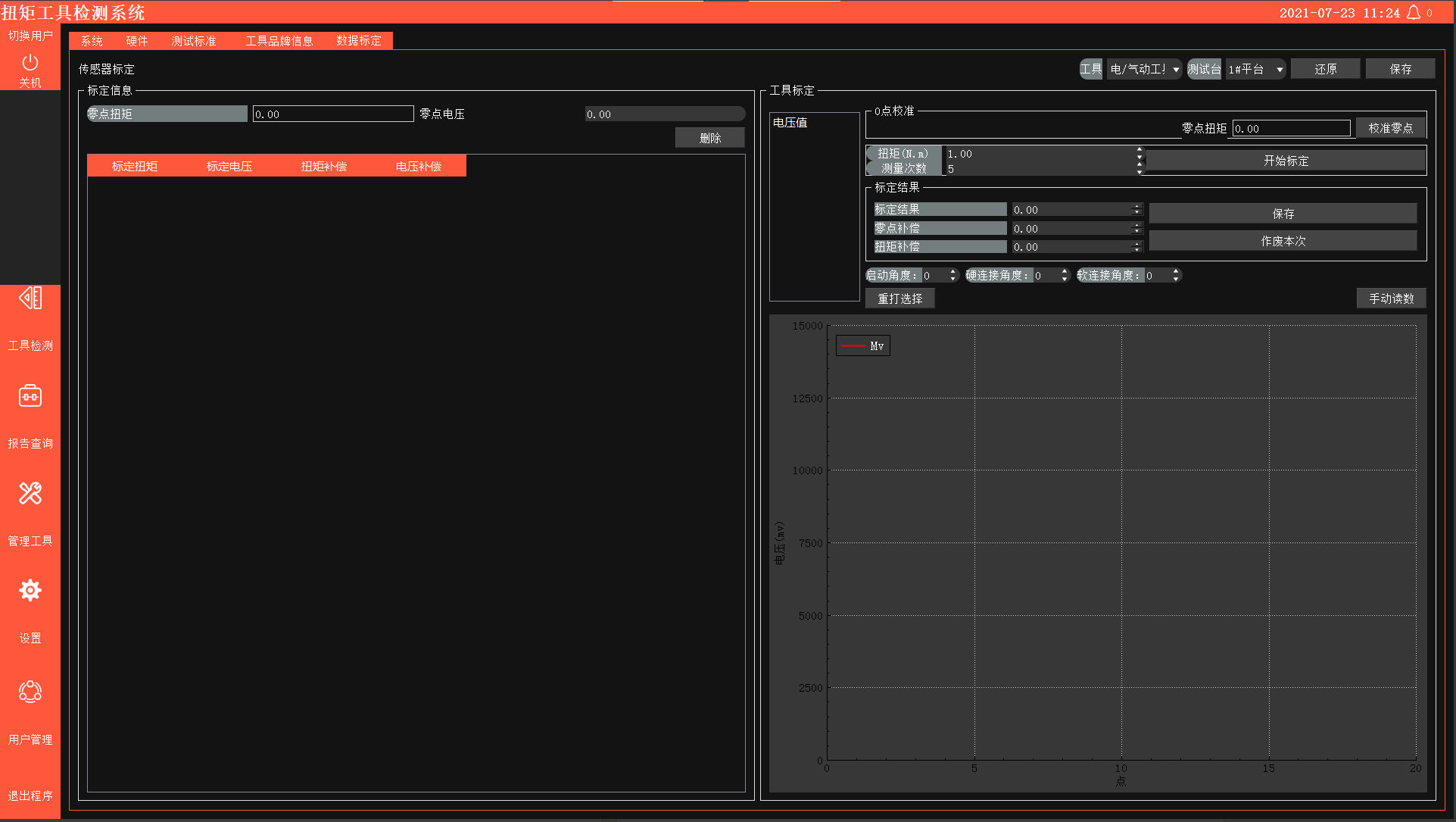
Task: Click the power shutdown icon
Action: pyautogui.click(x=30, y=62)
